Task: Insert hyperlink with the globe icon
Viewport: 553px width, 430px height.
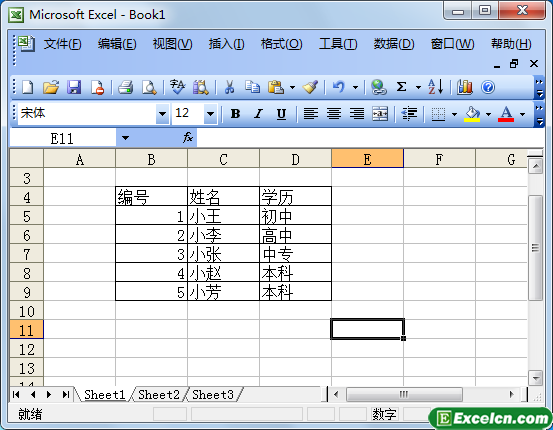Action: click(379, 87)
